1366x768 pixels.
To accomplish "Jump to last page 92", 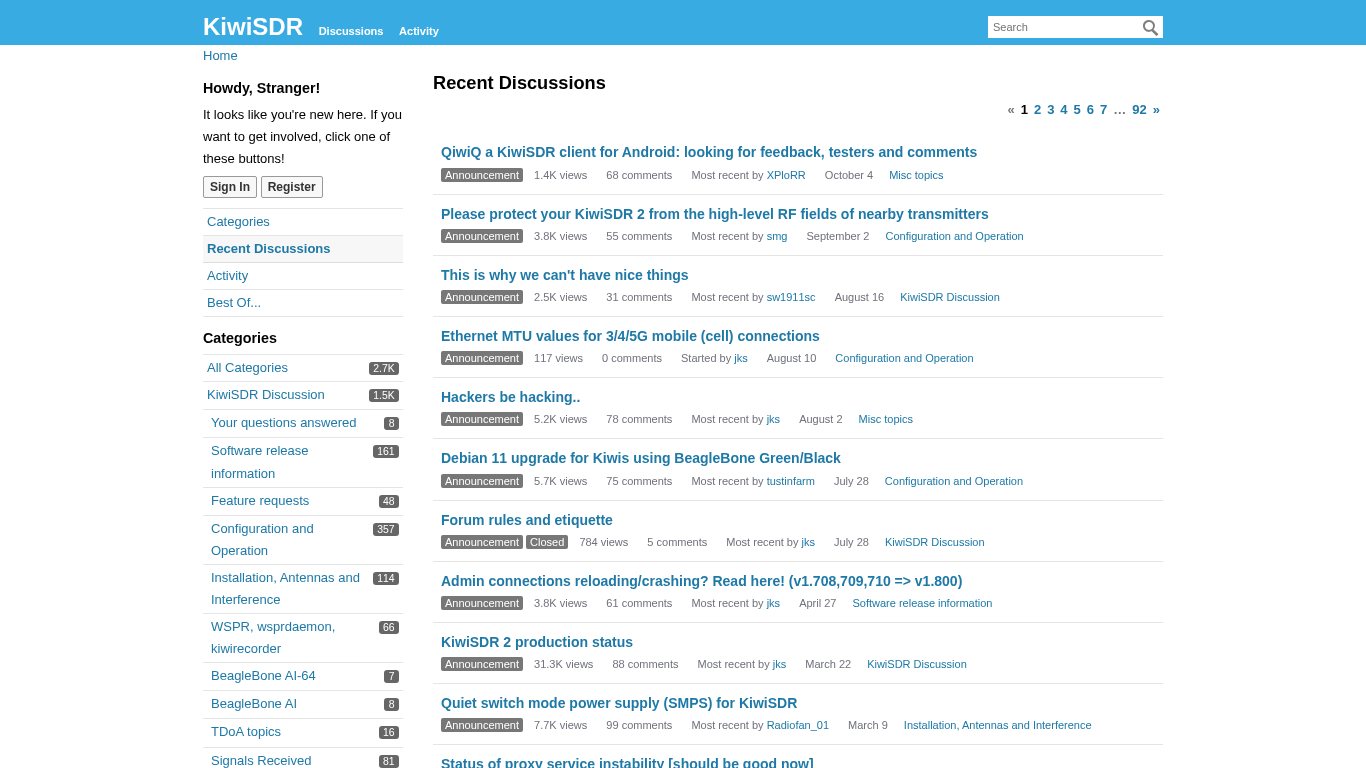I will [1140, 110].
